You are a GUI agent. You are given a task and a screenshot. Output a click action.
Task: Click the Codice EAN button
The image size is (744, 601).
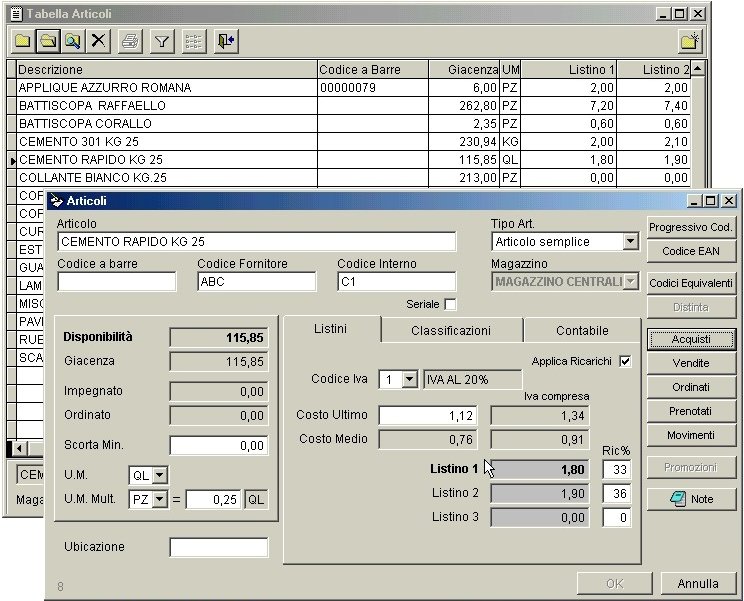[x=691, y=251]
